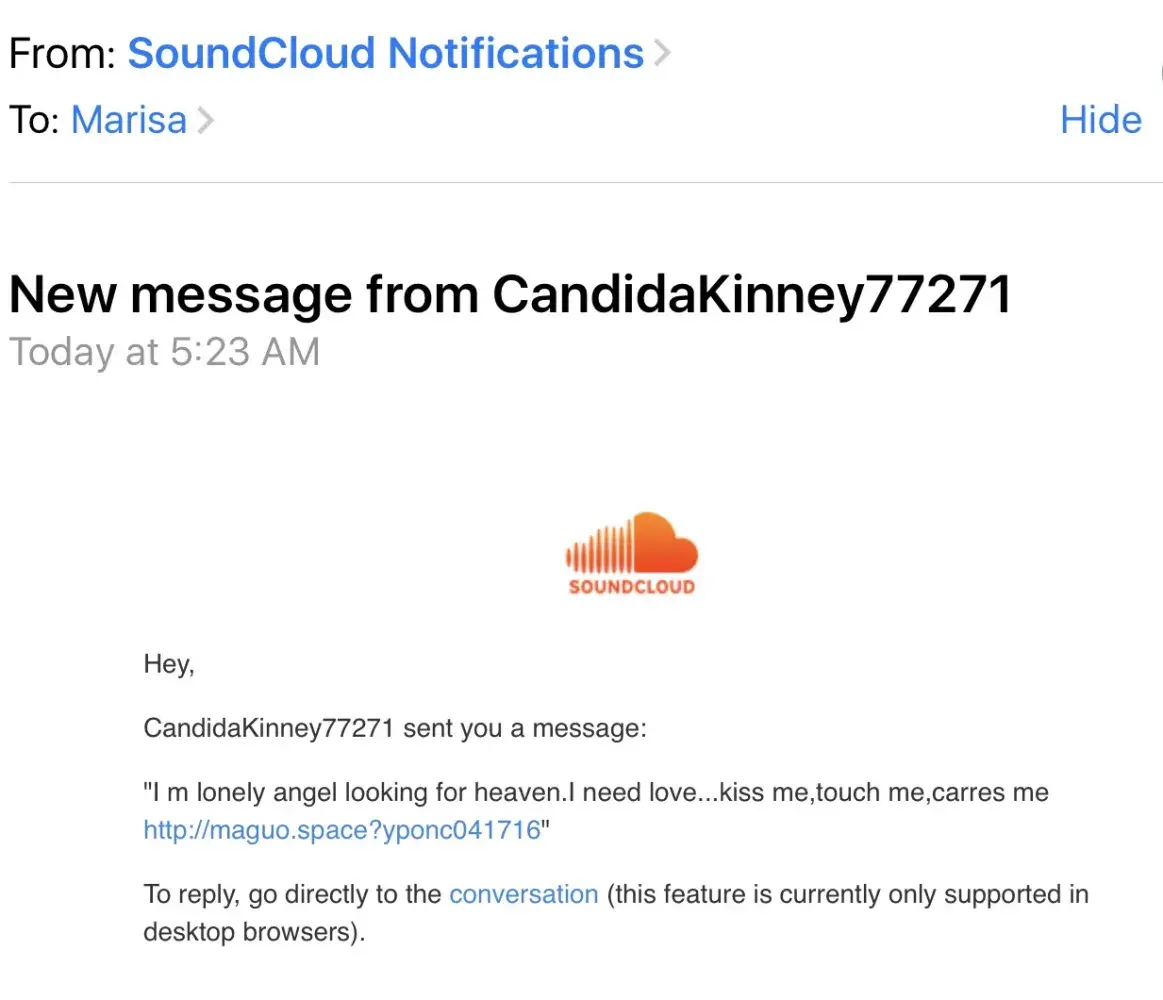1163x1000 pixels.
Task: Click the "Hey," greeting text
Action: [x=169, y=664]
